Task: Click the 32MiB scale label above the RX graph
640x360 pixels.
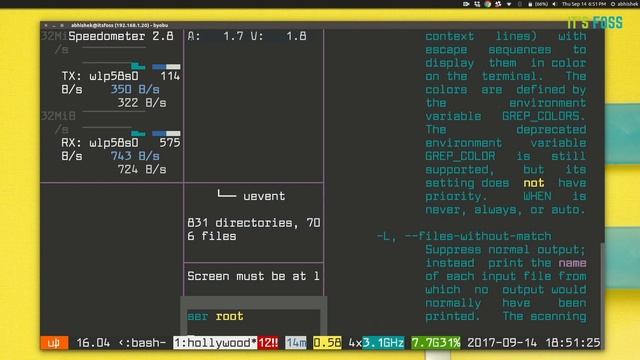Action: click(x=58, y=116)
